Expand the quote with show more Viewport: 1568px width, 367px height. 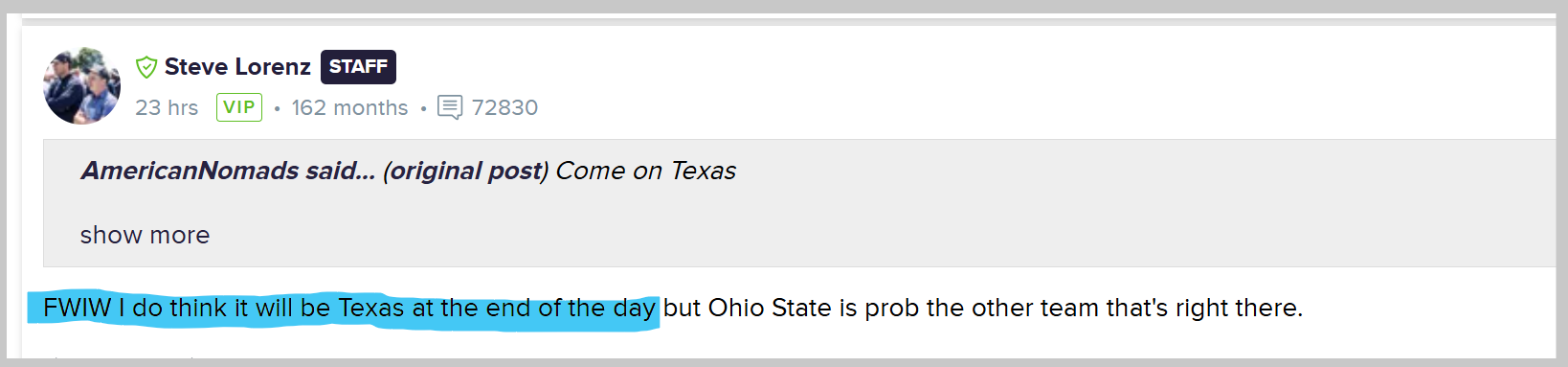point(145,235)
